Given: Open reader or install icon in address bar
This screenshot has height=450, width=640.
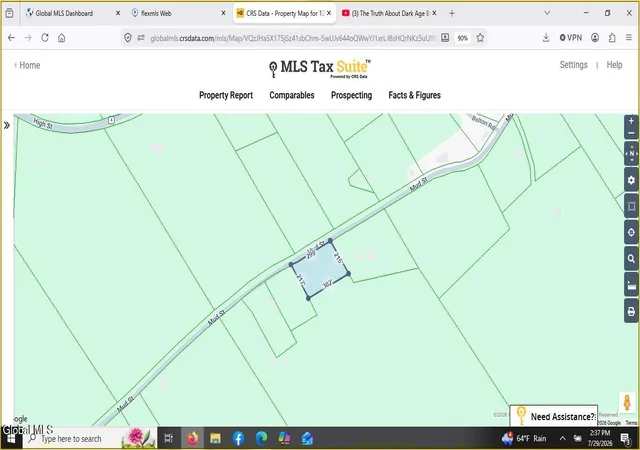Looking at the screenshot, I should (445, 38).
